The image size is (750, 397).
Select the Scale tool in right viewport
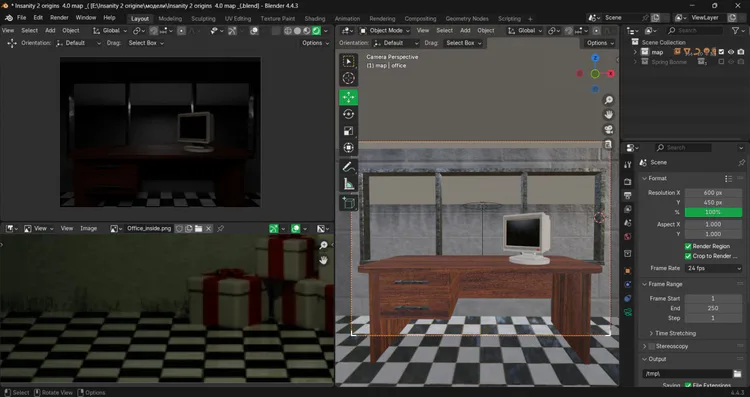pos(348,131)
